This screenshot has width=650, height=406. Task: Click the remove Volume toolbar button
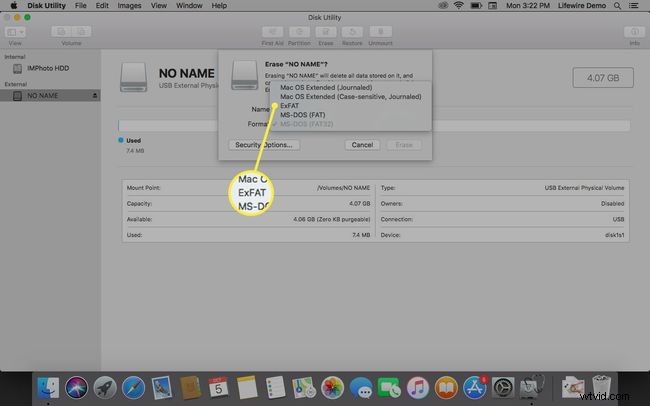tap(81, 32)
